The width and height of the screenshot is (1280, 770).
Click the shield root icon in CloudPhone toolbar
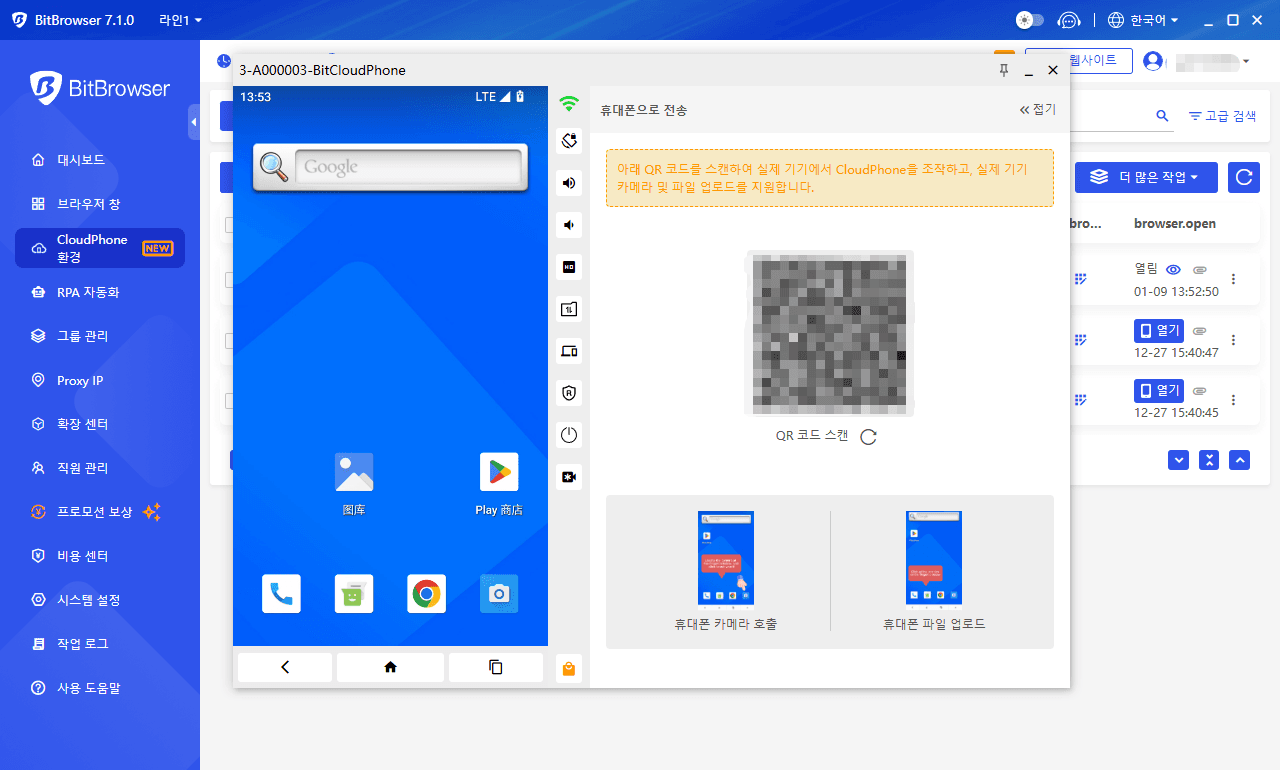(x=569, y=393)
